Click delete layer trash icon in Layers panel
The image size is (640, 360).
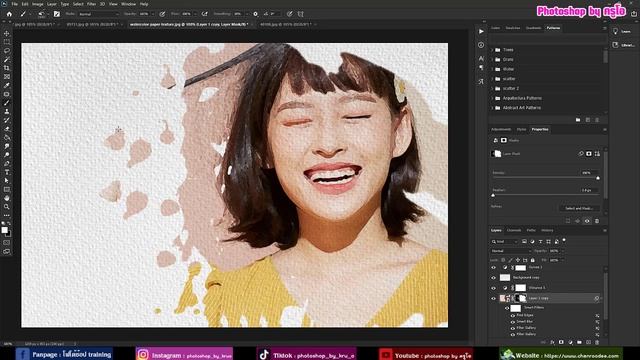[x=597, y=342]
